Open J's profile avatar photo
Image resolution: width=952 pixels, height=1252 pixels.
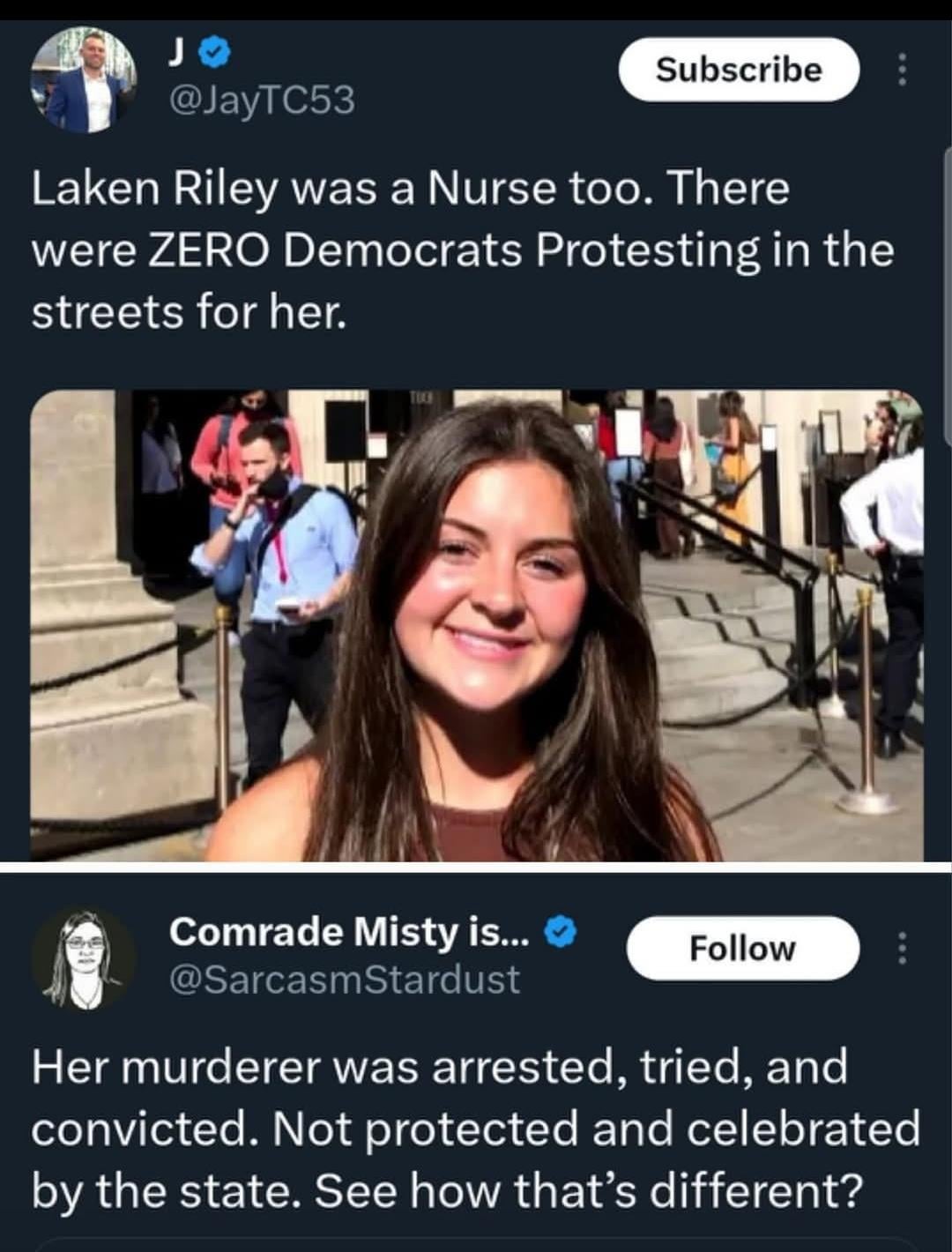pos(85,81)
